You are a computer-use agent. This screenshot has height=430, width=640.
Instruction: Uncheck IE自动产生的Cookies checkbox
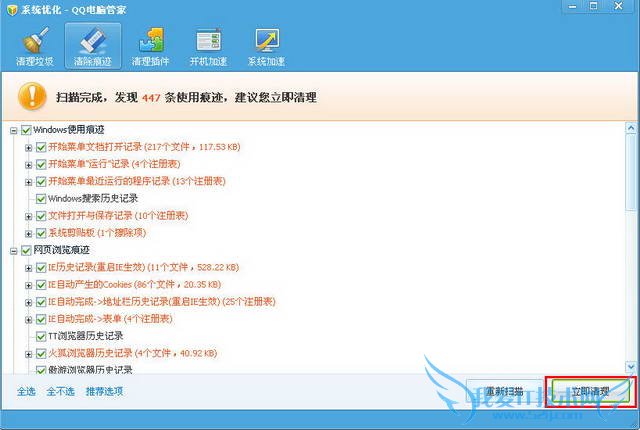click(x=41, y=285)
